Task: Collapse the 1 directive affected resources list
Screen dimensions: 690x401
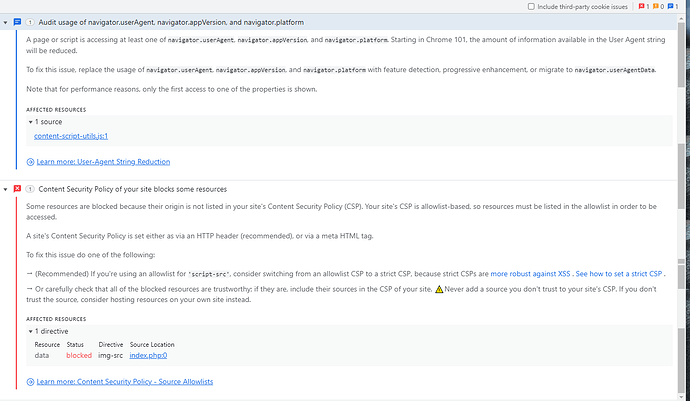Action: [30, 331]
